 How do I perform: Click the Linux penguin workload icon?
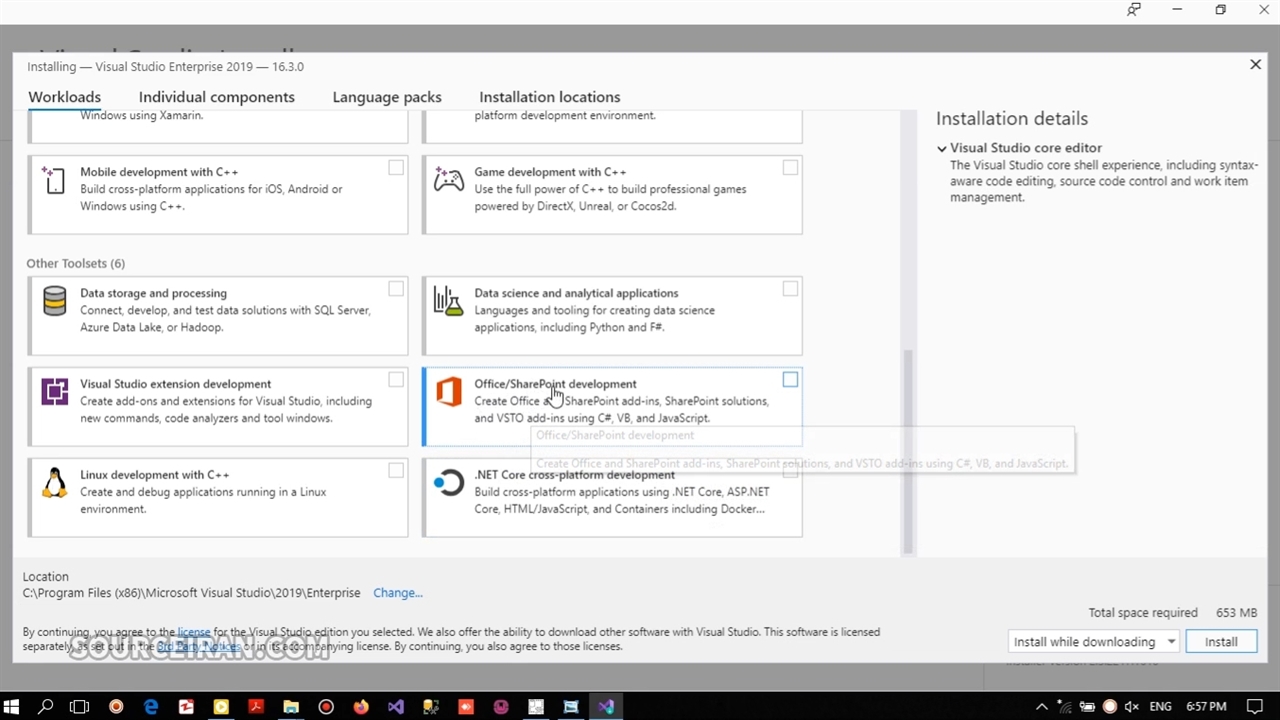pyautogui.click(x=54, y=483)
